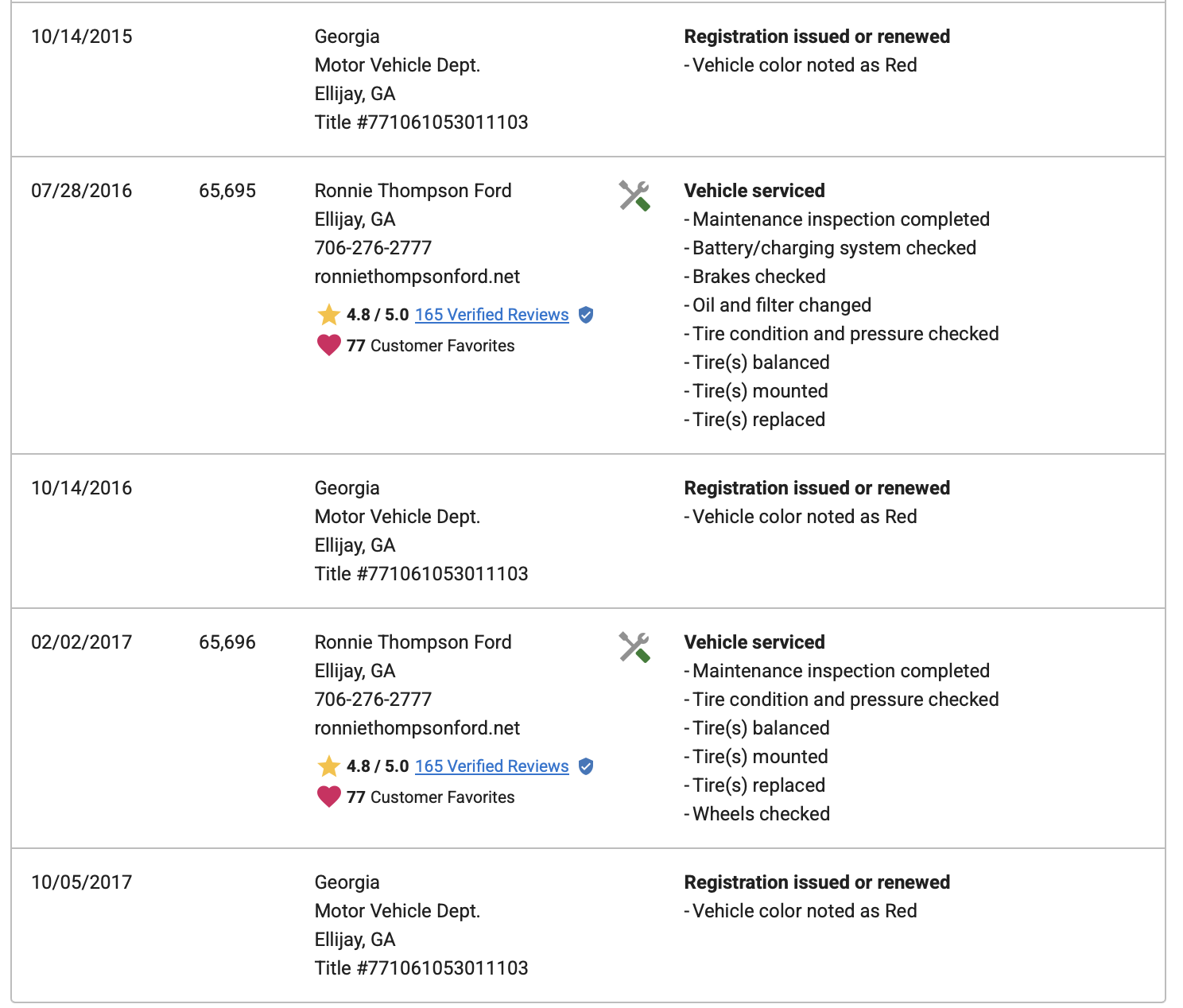Screen dimensions: 1183x1008
Task: Click verified shield badge in 07/28/2016 entry
Action: (x=586, y=315)
